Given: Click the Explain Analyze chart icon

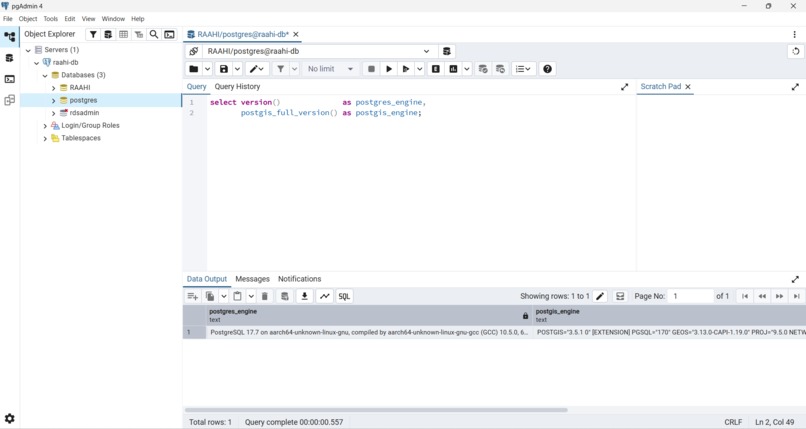Looking at the screenshot, I should click(453, 69).
